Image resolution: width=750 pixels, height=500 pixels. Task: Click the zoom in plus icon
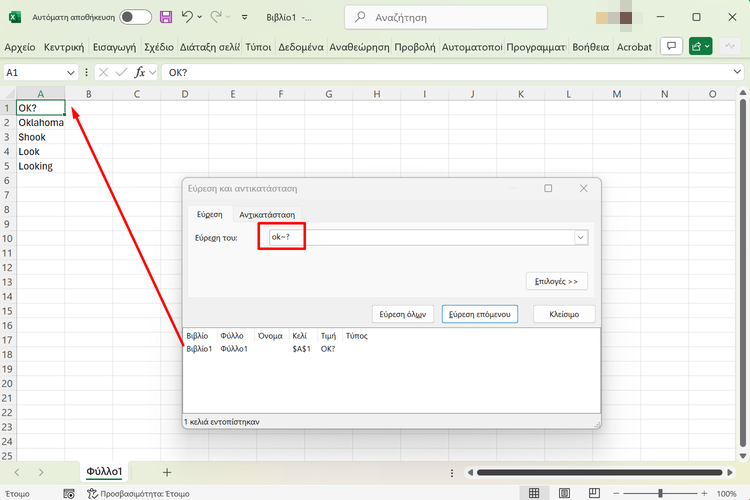tap(704, 493)
